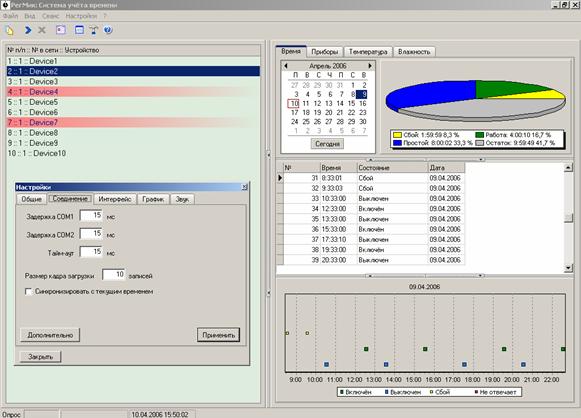Click the gray X stop toolbar icon
This screenshot has height=418, width=581.
click(x=42, y=30)
